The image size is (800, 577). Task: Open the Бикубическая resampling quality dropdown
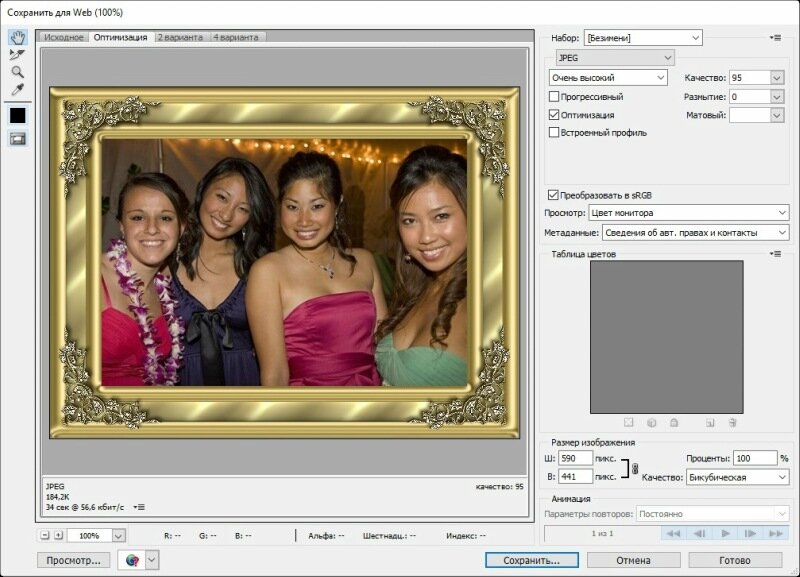click(x=737, y=477)
